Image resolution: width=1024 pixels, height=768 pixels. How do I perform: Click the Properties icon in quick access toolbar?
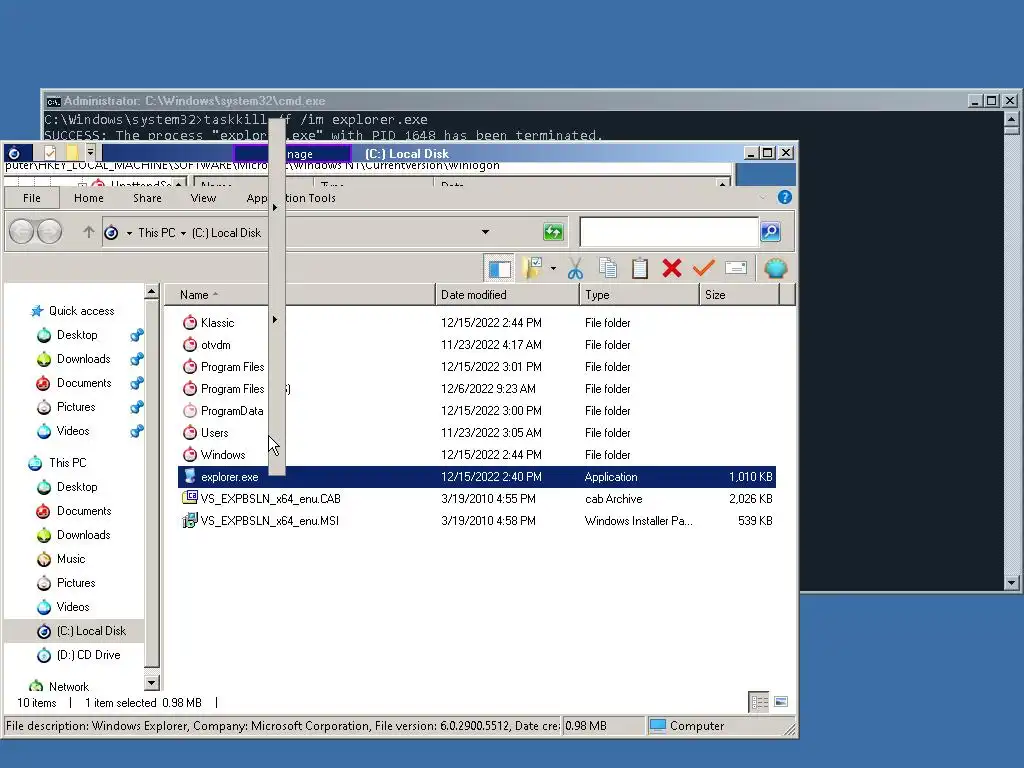(50, 153)
